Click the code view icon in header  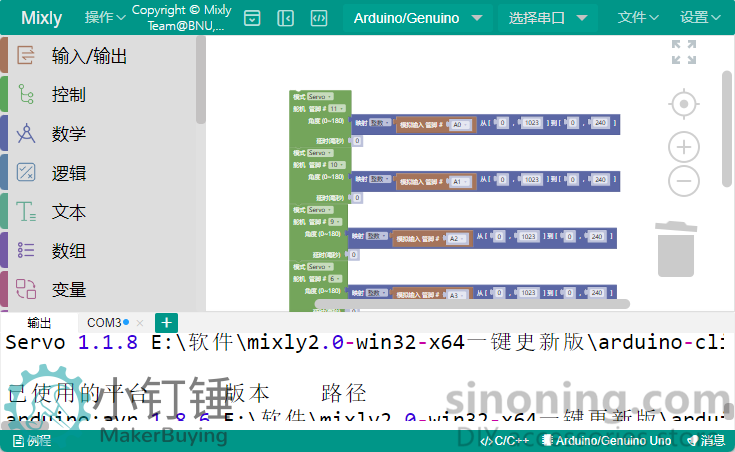point(319,18)
